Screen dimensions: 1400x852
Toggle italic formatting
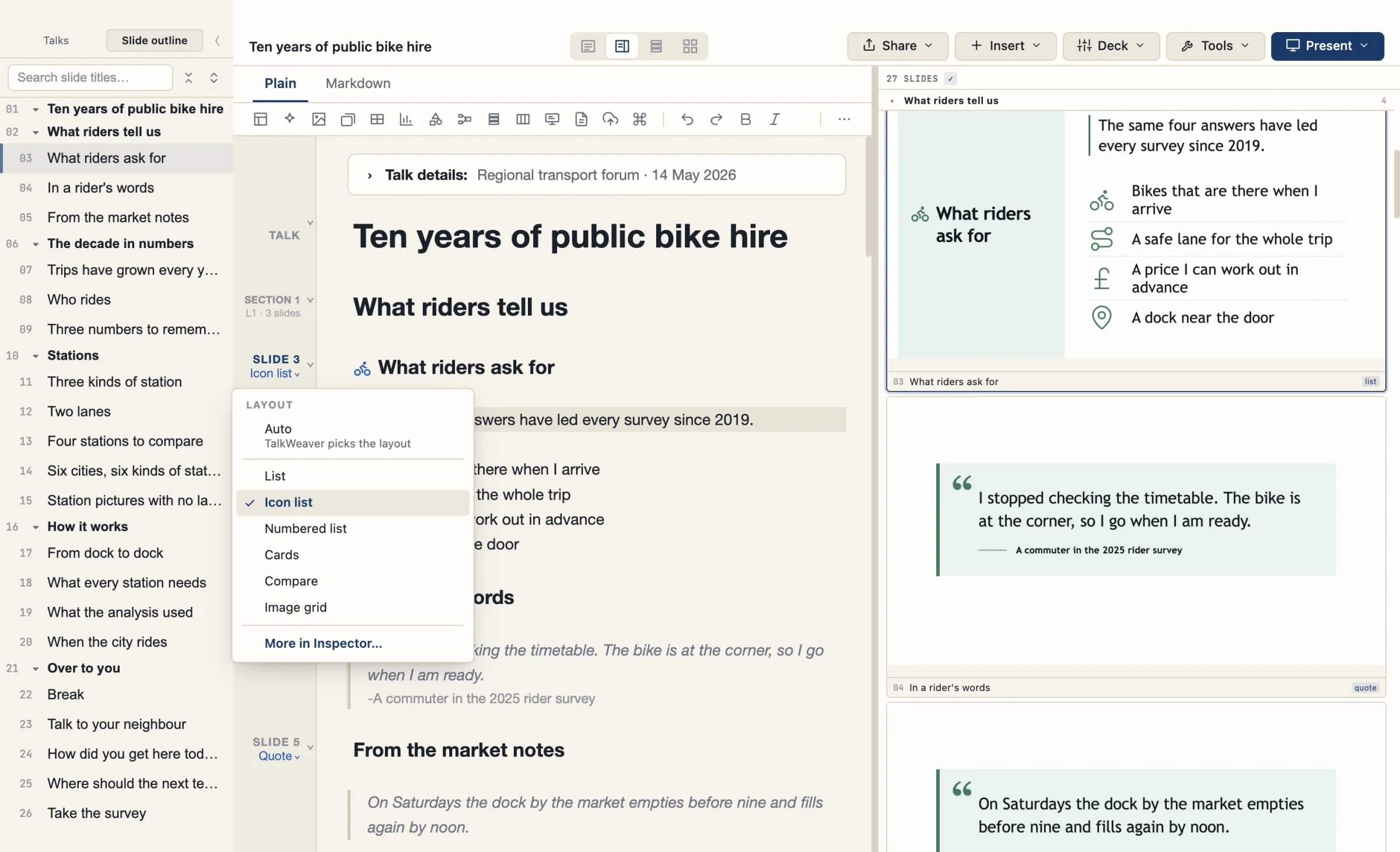(x=775, y=120)
